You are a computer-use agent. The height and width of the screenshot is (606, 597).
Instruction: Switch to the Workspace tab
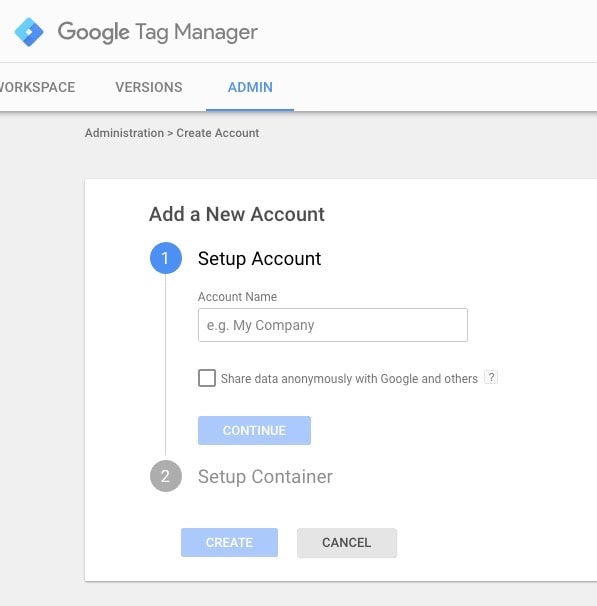37,87
